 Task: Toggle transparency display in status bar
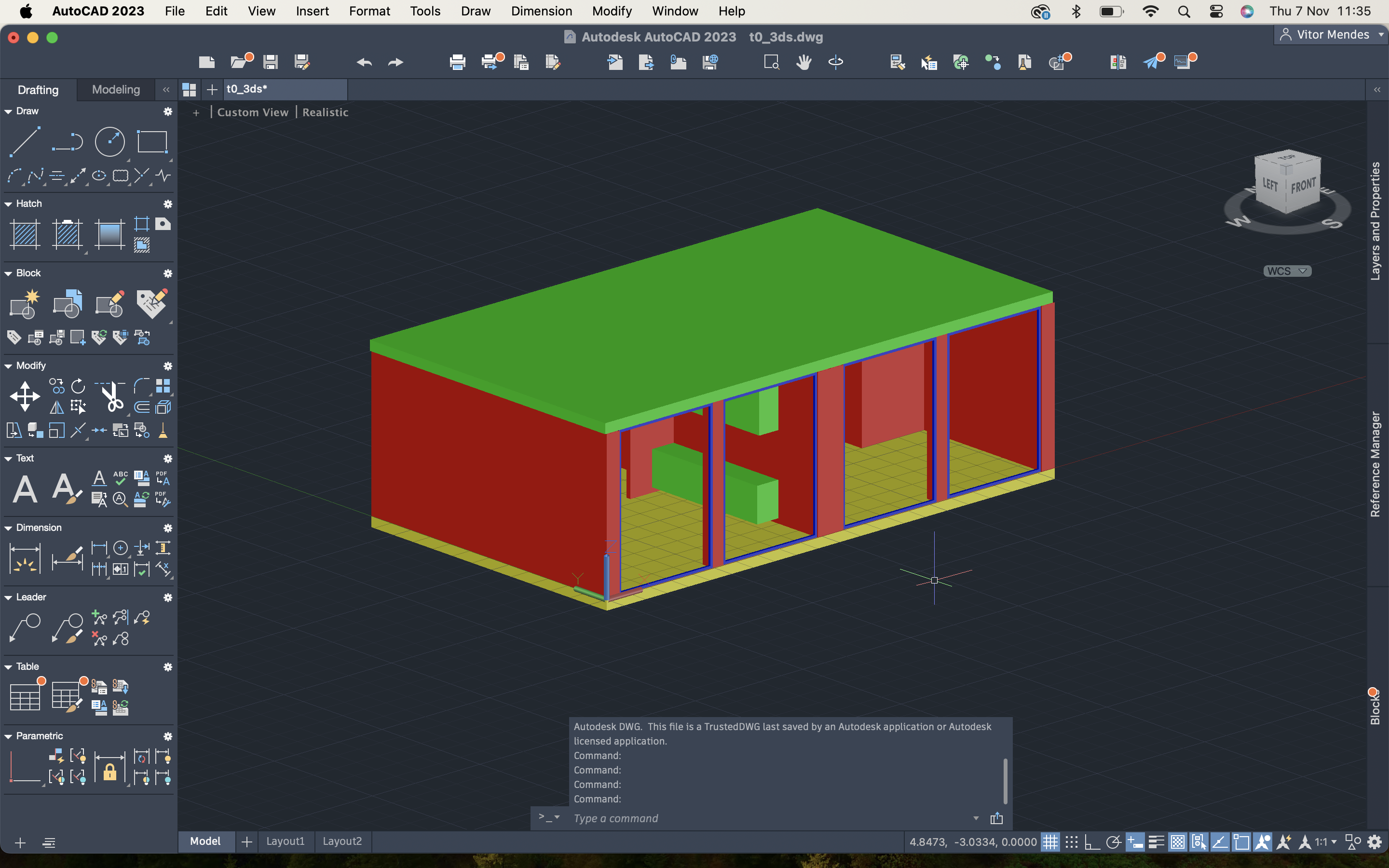(x=1177, y=842)
